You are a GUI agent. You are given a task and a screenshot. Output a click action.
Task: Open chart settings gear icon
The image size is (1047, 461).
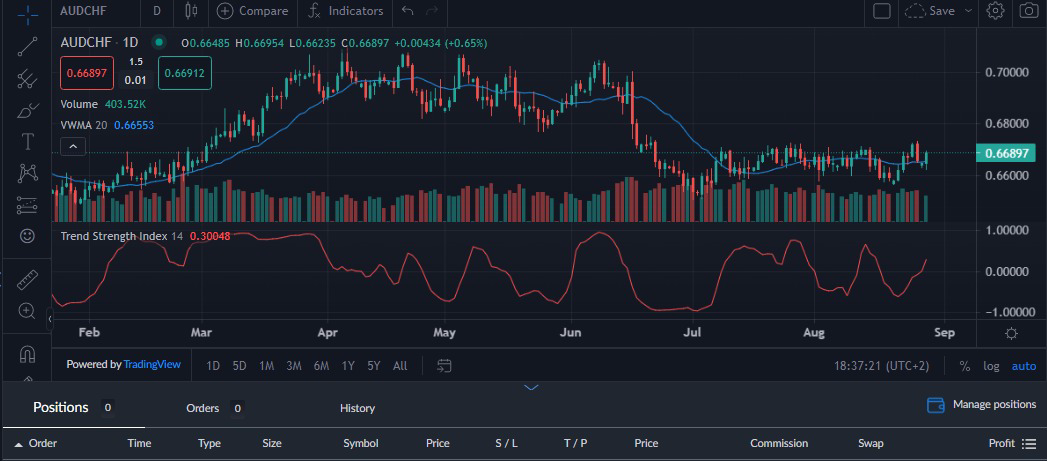[995, 11]
